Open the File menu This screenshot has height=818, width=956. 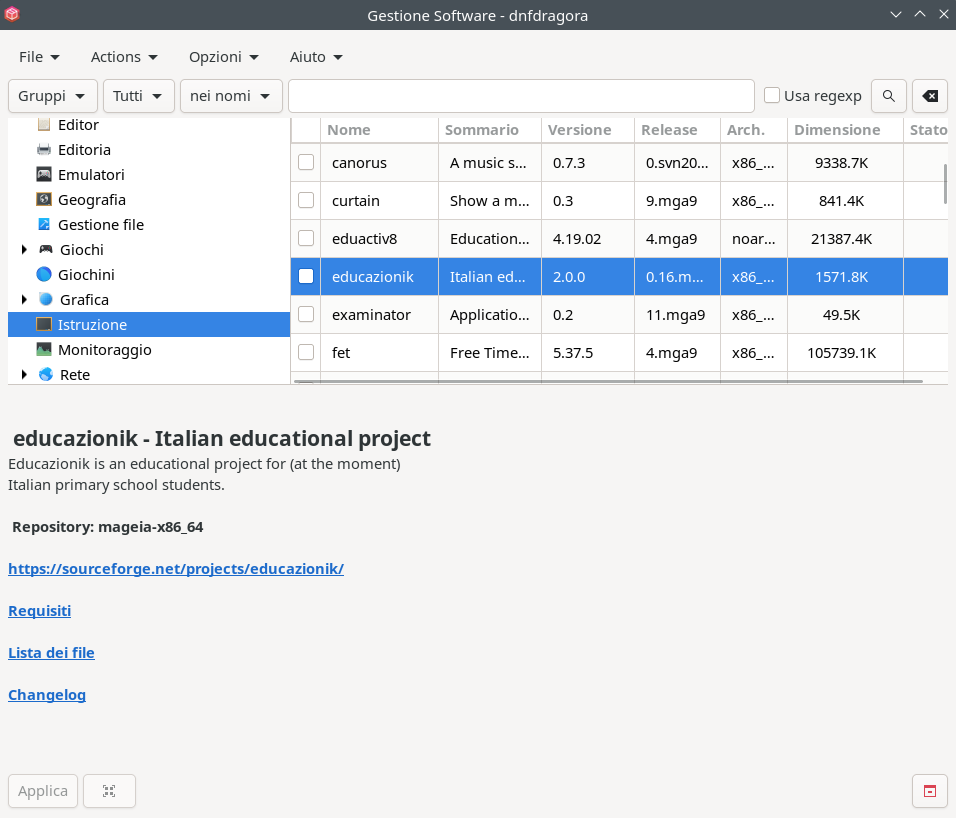click(39, 57)
